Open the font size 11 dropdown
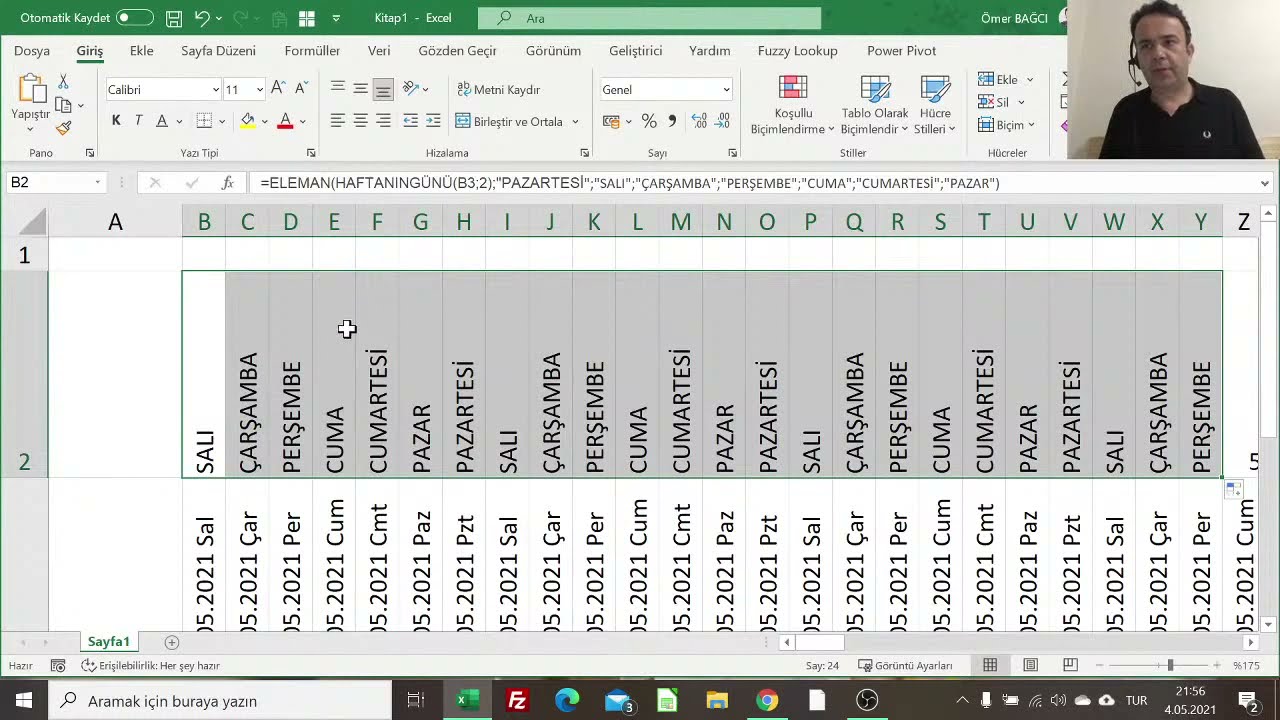Viewport: 1280px width, 720px height. (259, 90)
